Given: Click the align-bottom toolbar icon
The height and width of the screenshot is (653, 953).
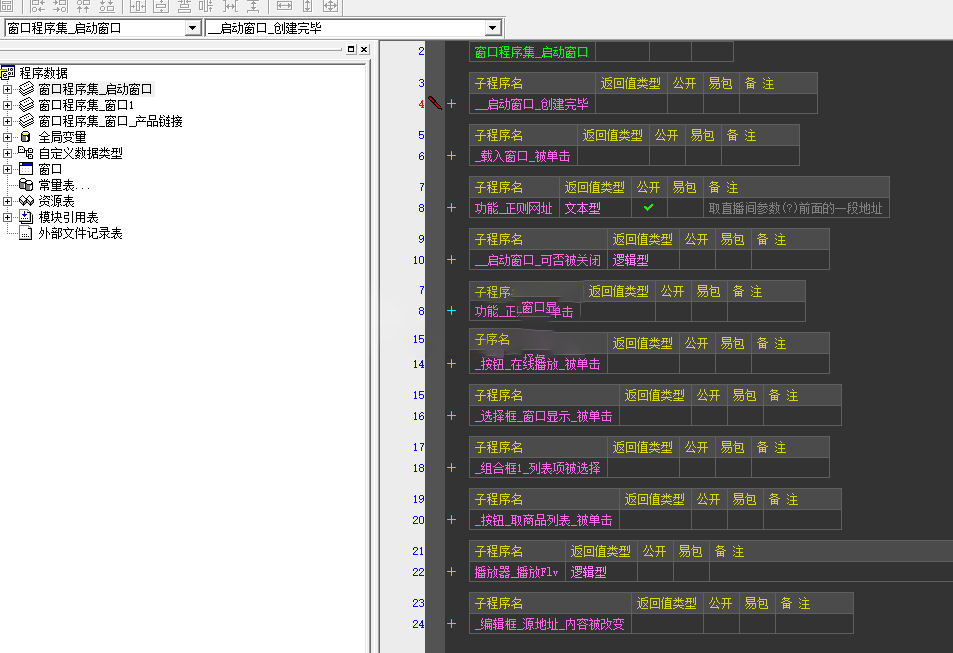Looking at the screenshot, I should [106, 7].
